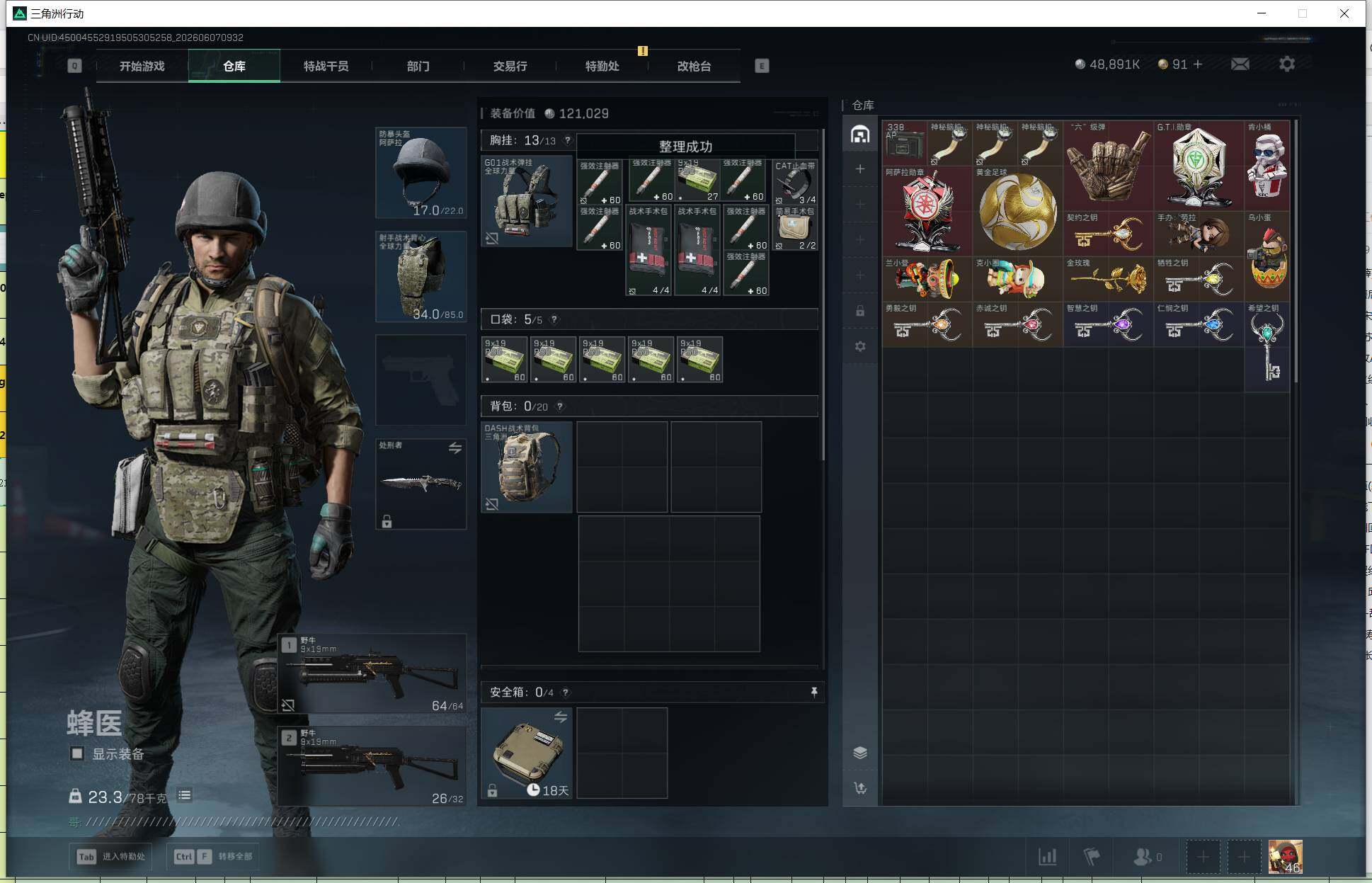Click the help icon beside 胸挂

(x=567, y=140)
